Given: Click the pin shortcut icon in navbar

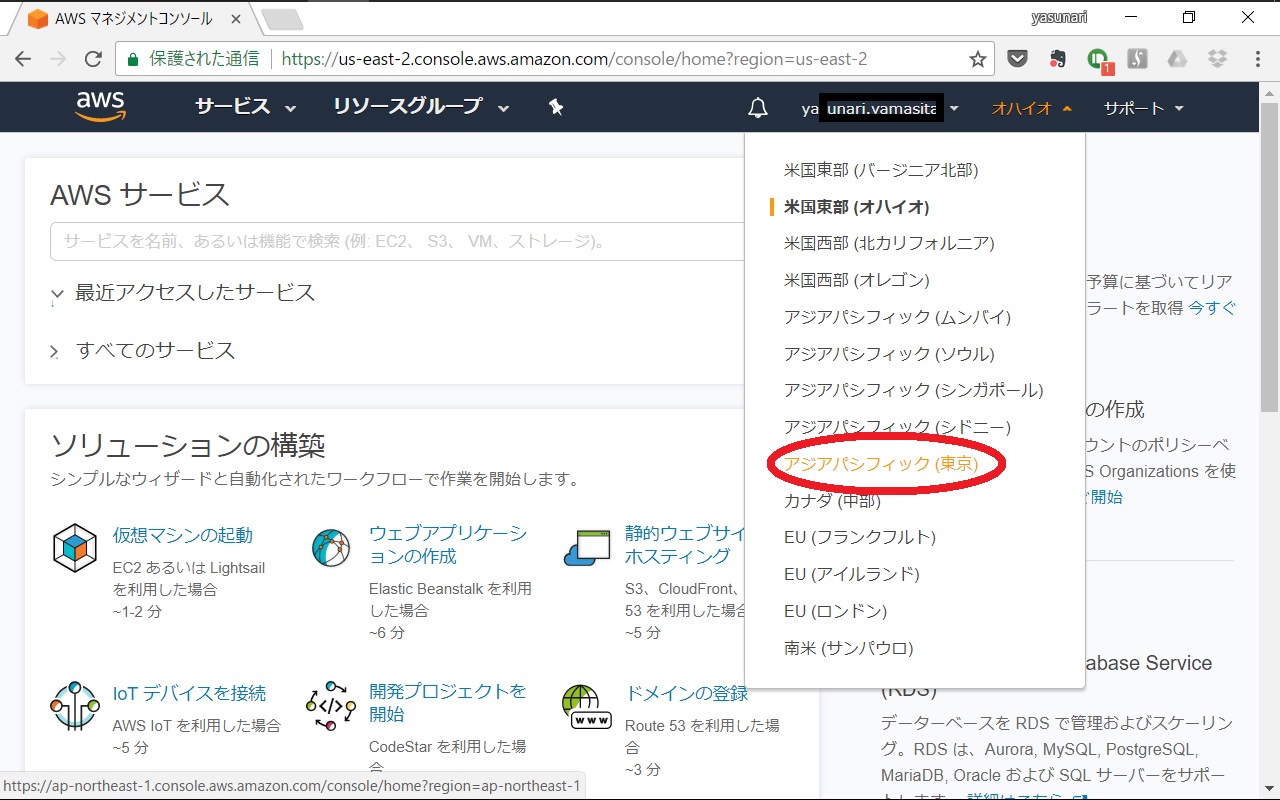Looking at the screenshot, I should coord(556,107).
